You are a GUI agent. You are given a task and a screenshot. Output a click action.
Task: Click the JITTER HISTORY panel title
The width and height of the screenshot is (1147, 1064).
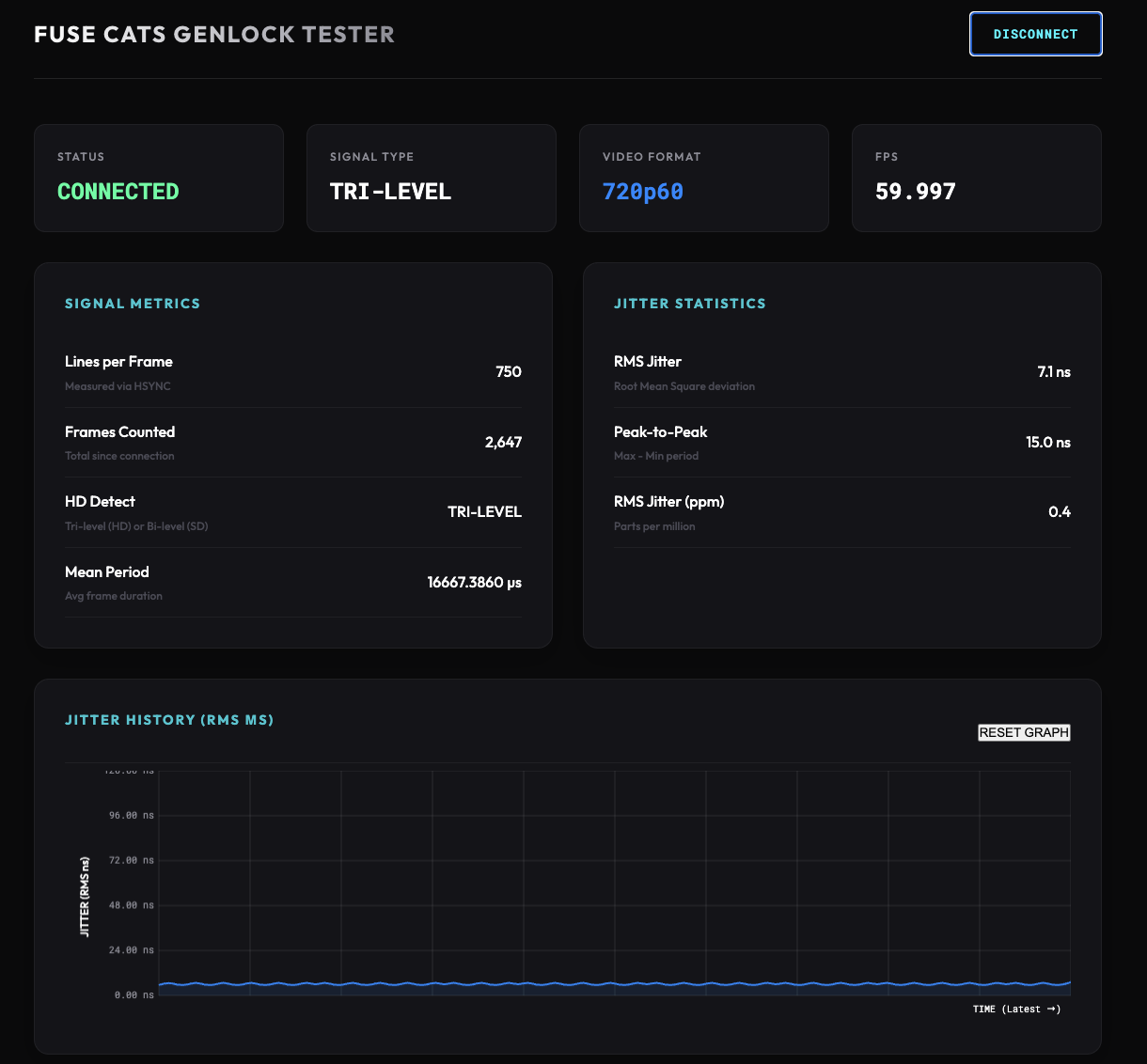tap(169, 719)
